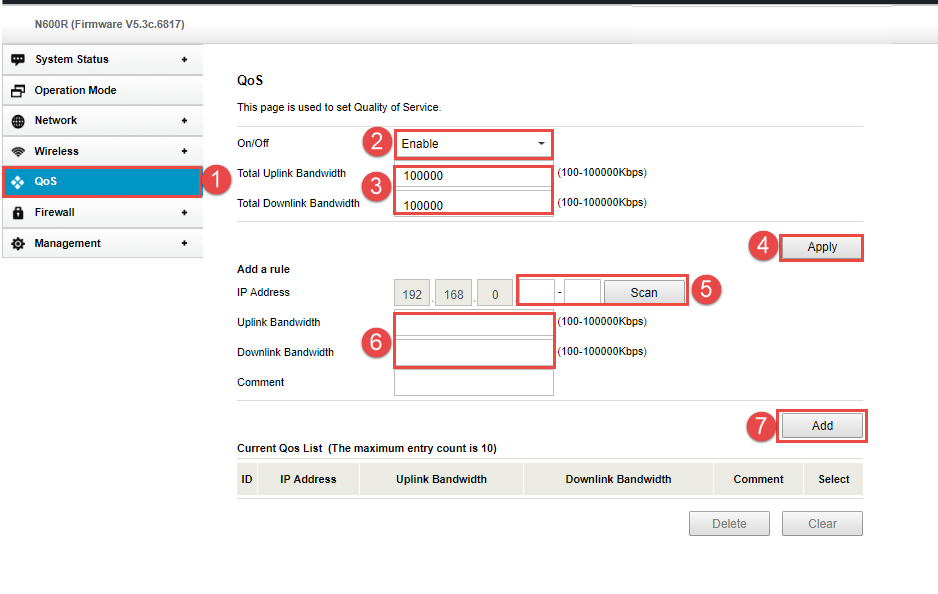Click the Downlink Bandwidth column header
Screen dimensions: 938x594
[619, 479]
